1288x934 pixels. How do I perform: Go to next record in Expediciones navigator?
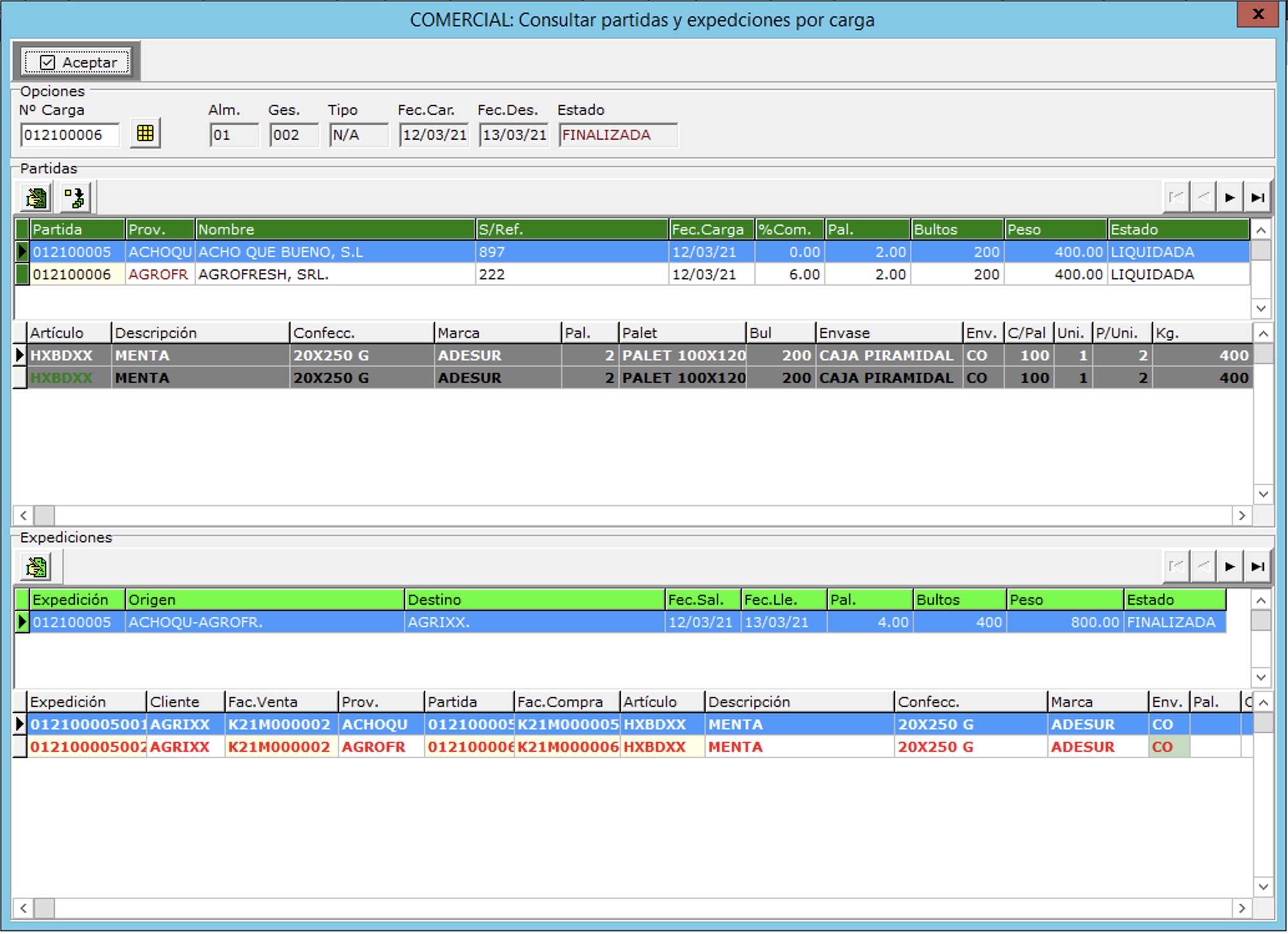pos(1229,567)
